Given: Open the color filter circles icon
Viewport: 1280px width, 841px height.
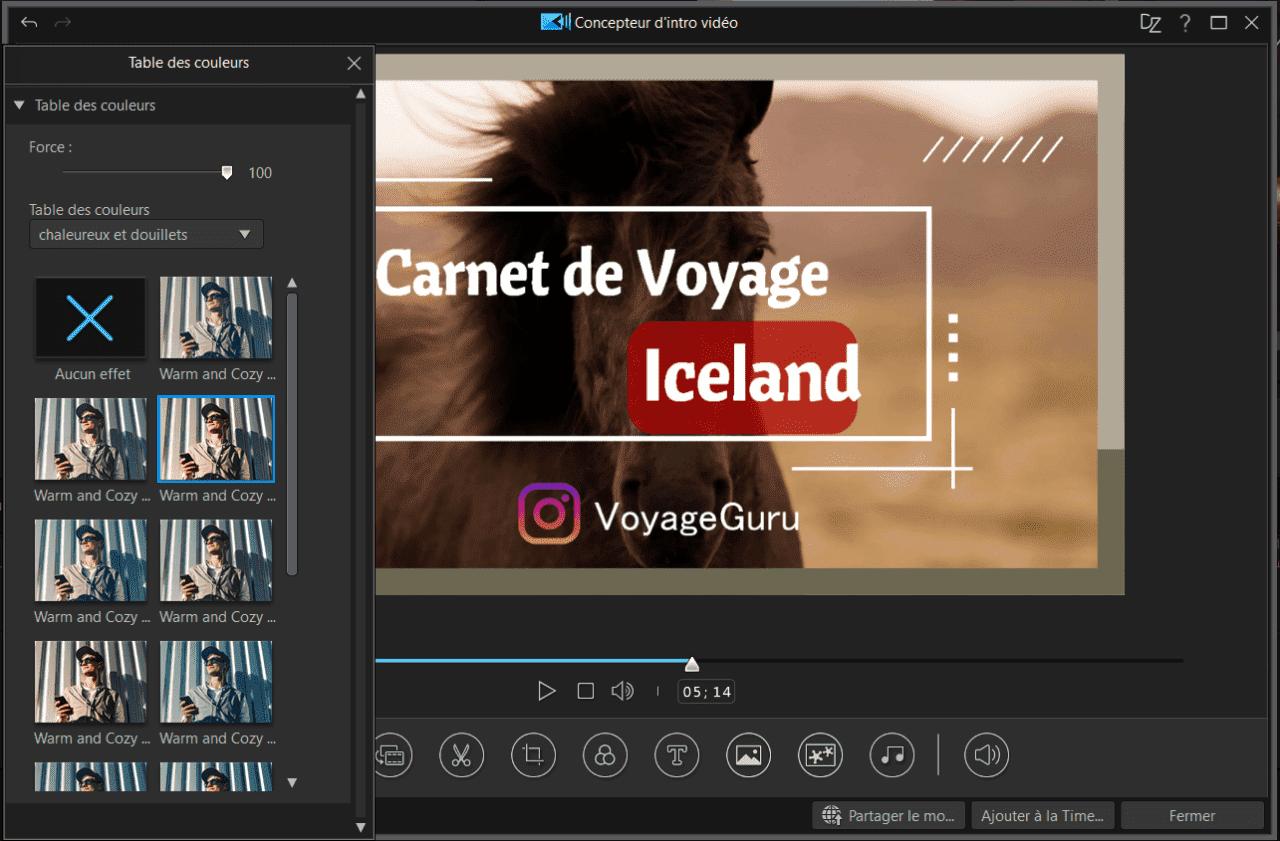Looking at the screenshot, I should point(605,755).
